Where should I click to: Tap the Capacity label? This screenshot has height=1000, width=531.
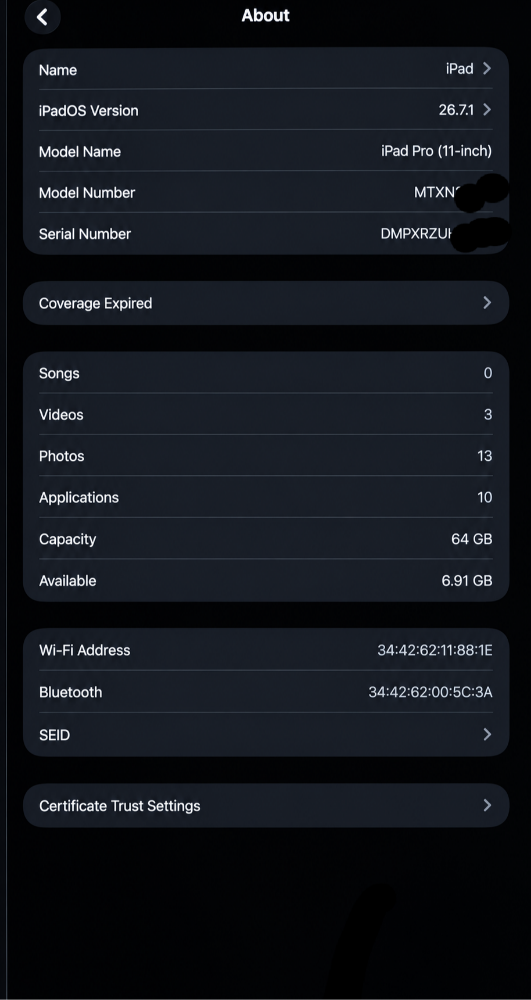[x=68, y=540]
